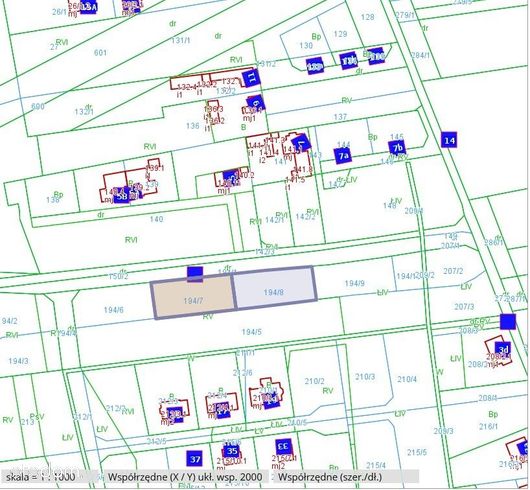Click the blue address marker 3d

coord(503,349)
